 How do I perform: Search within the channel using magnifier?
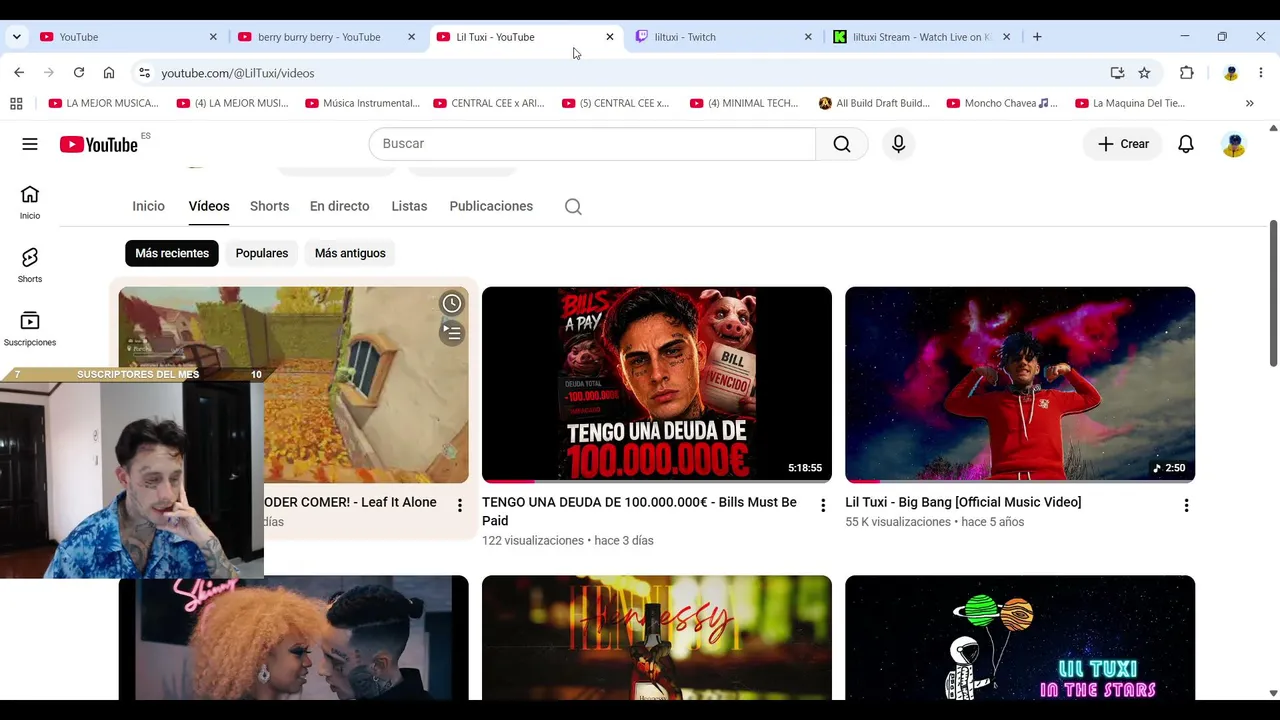point(573,207)
